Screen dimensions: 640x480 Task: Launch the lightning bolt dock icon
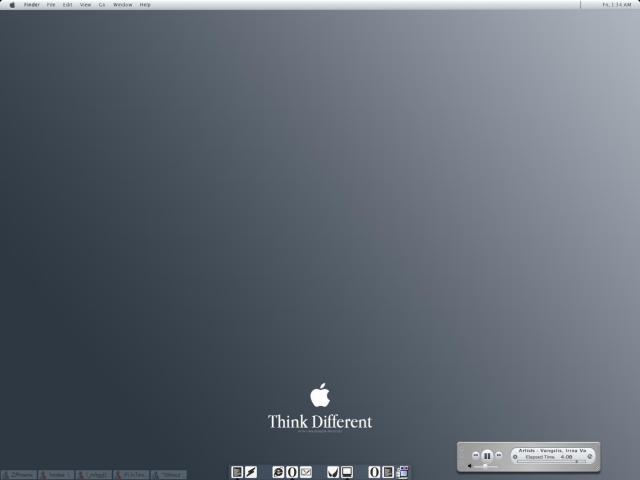[251, 472]
